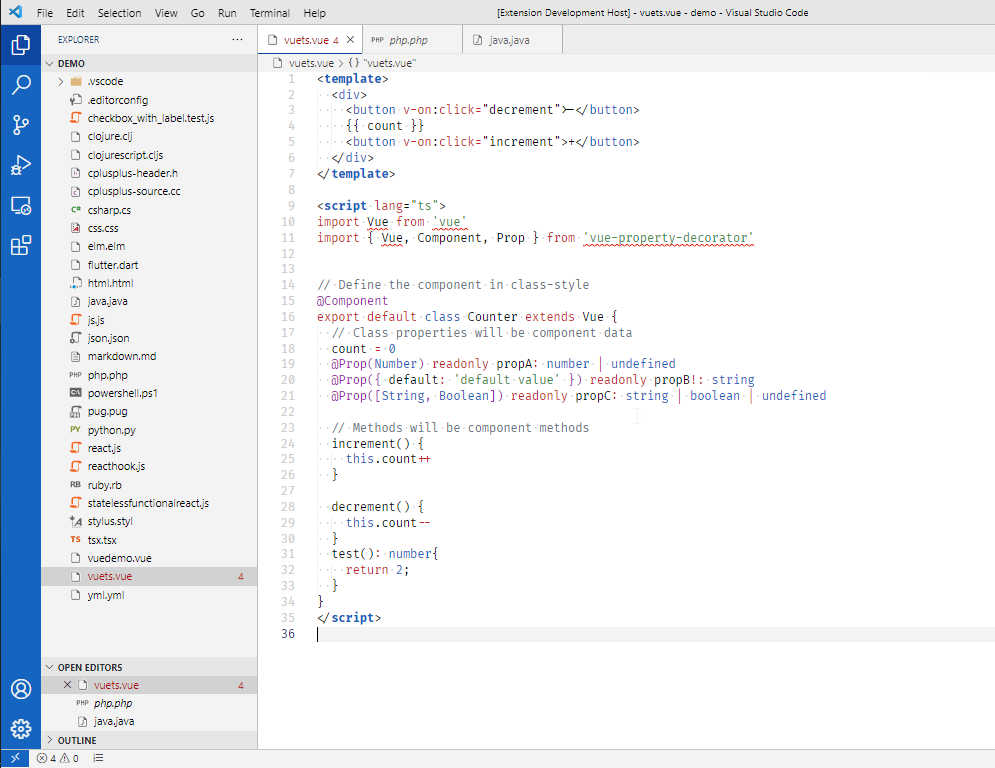Open vuedemo.vue file

coord(149,558)
